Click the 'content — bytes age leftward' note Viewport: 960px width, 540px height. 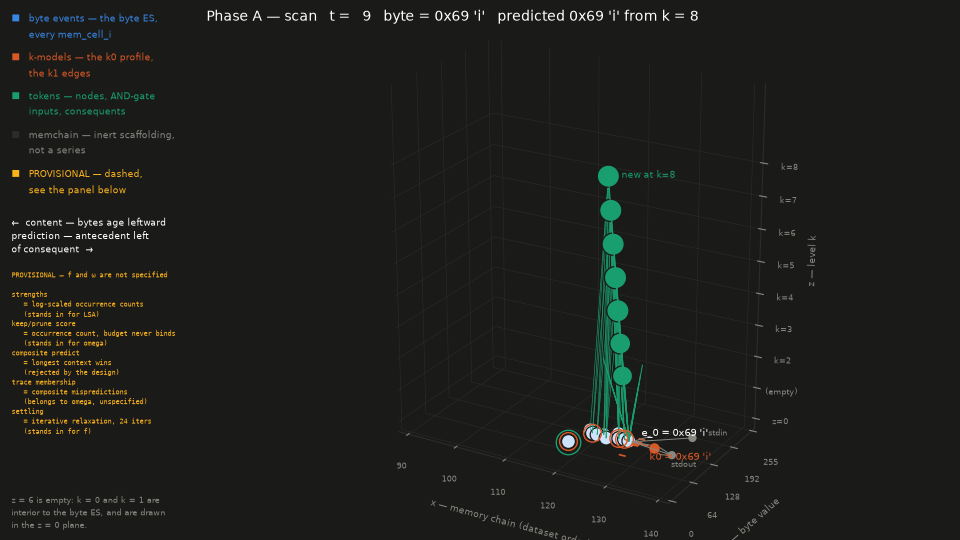[89, 223]
